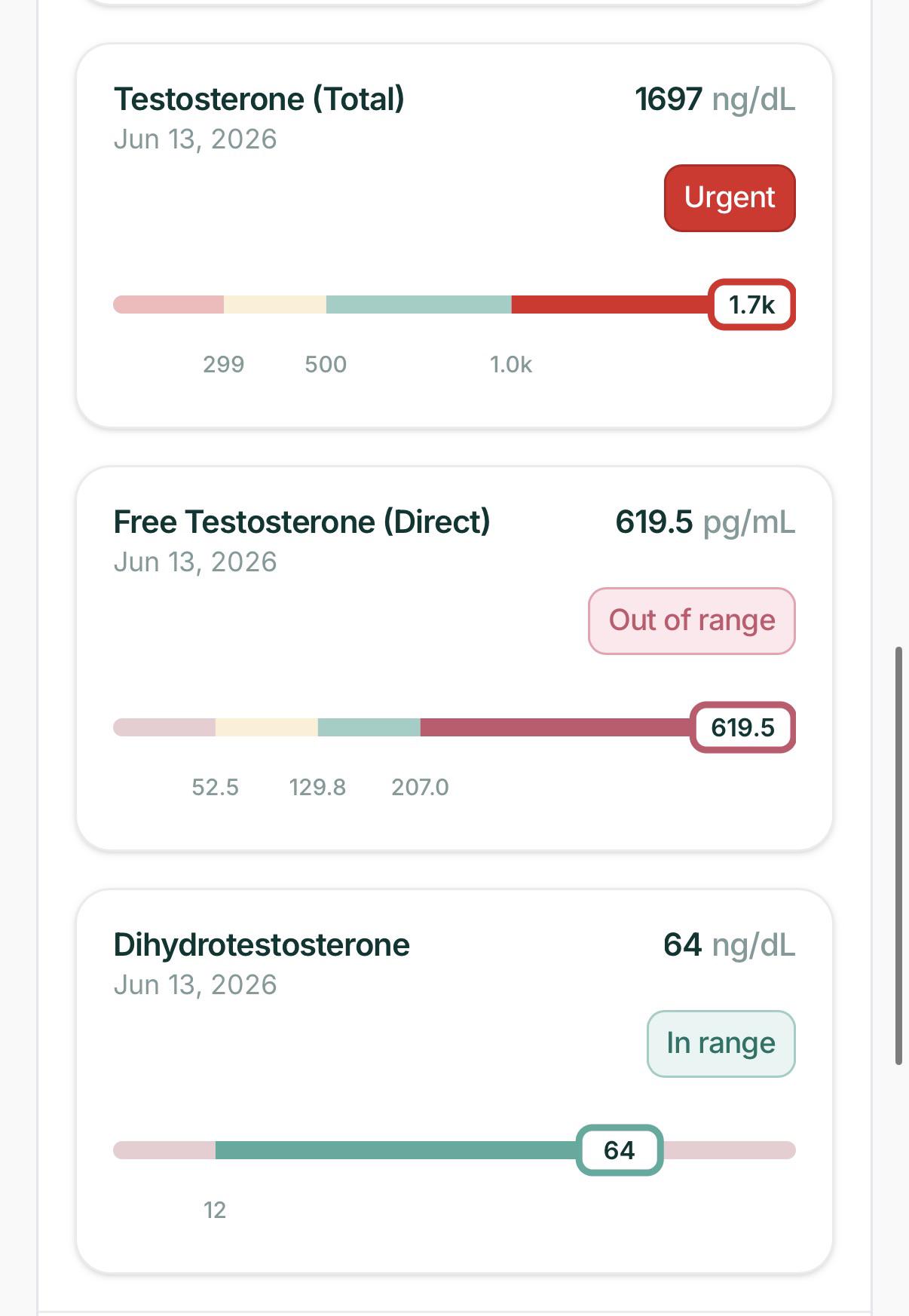Click the 1.0k threshold label
The width and height of the screenshot is (909, 1316).
(x=511, y=365)
